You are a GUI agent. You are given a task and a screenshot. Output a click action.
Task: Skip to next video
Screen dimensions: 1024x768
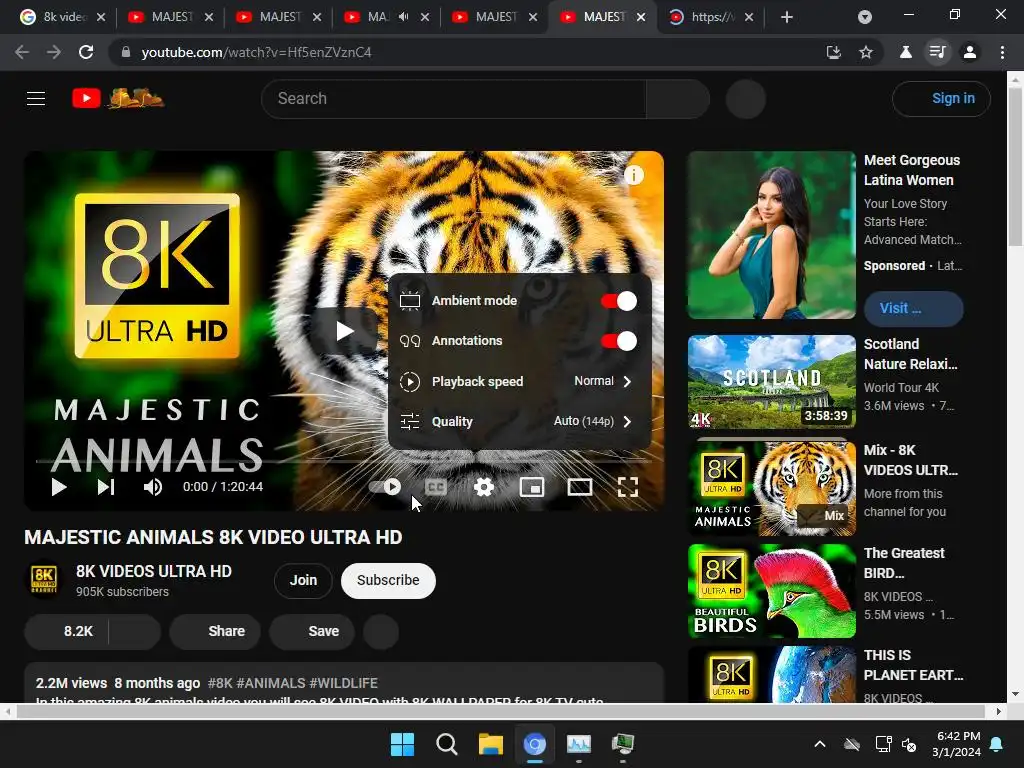tap(106, 487)
